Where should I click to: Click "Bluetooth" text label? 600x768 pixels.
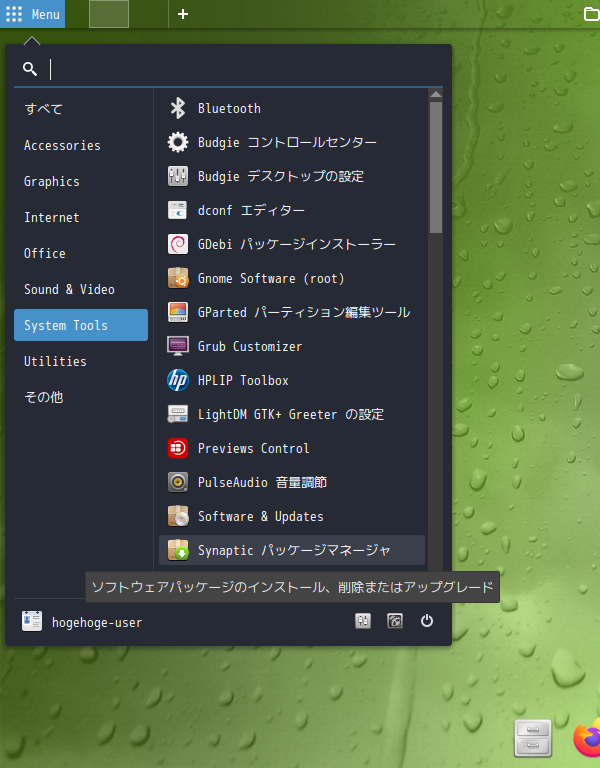(229, 108)
